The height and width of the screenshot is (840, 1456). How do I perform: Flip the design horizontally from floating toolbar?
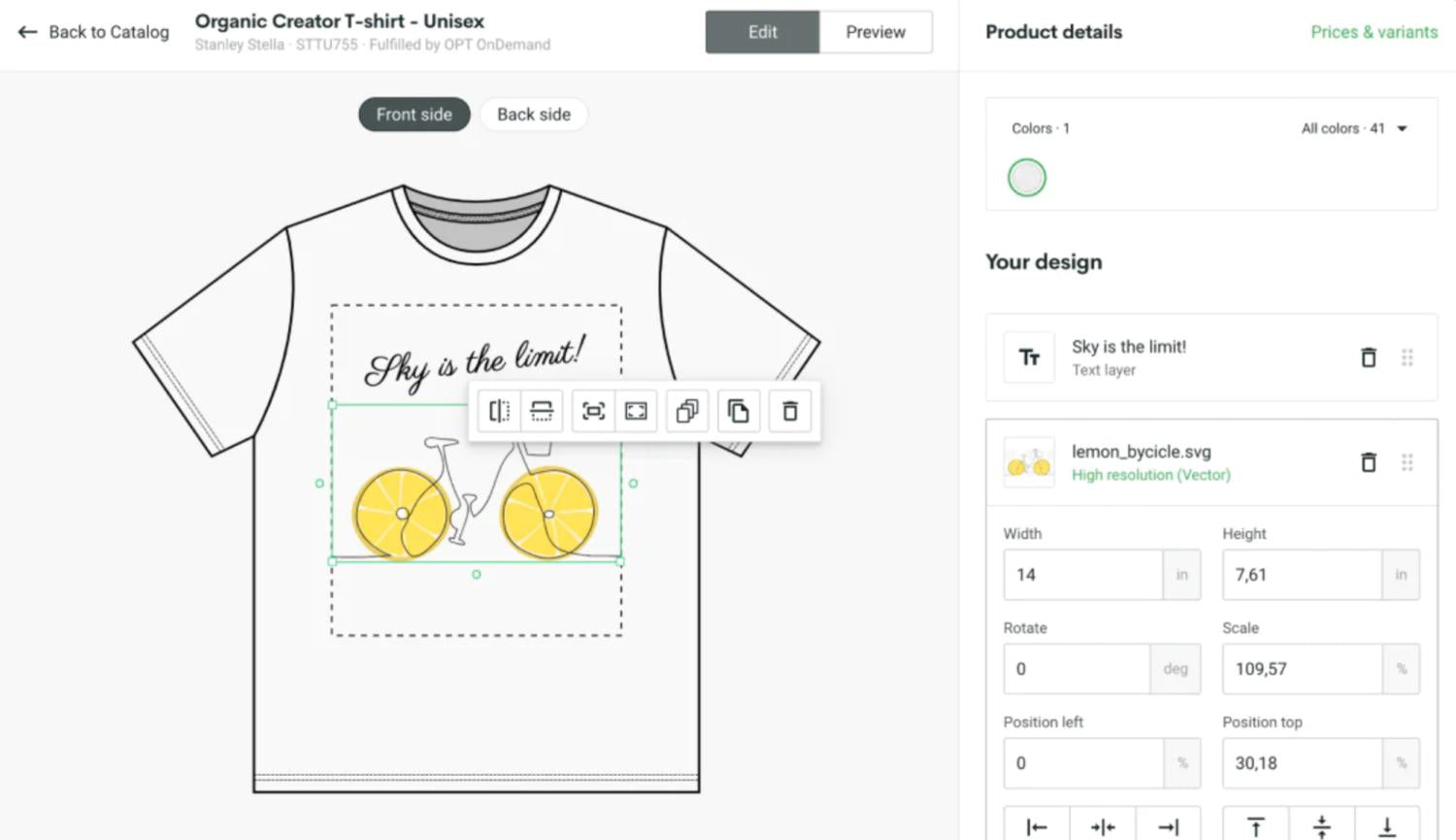[499, 411]
